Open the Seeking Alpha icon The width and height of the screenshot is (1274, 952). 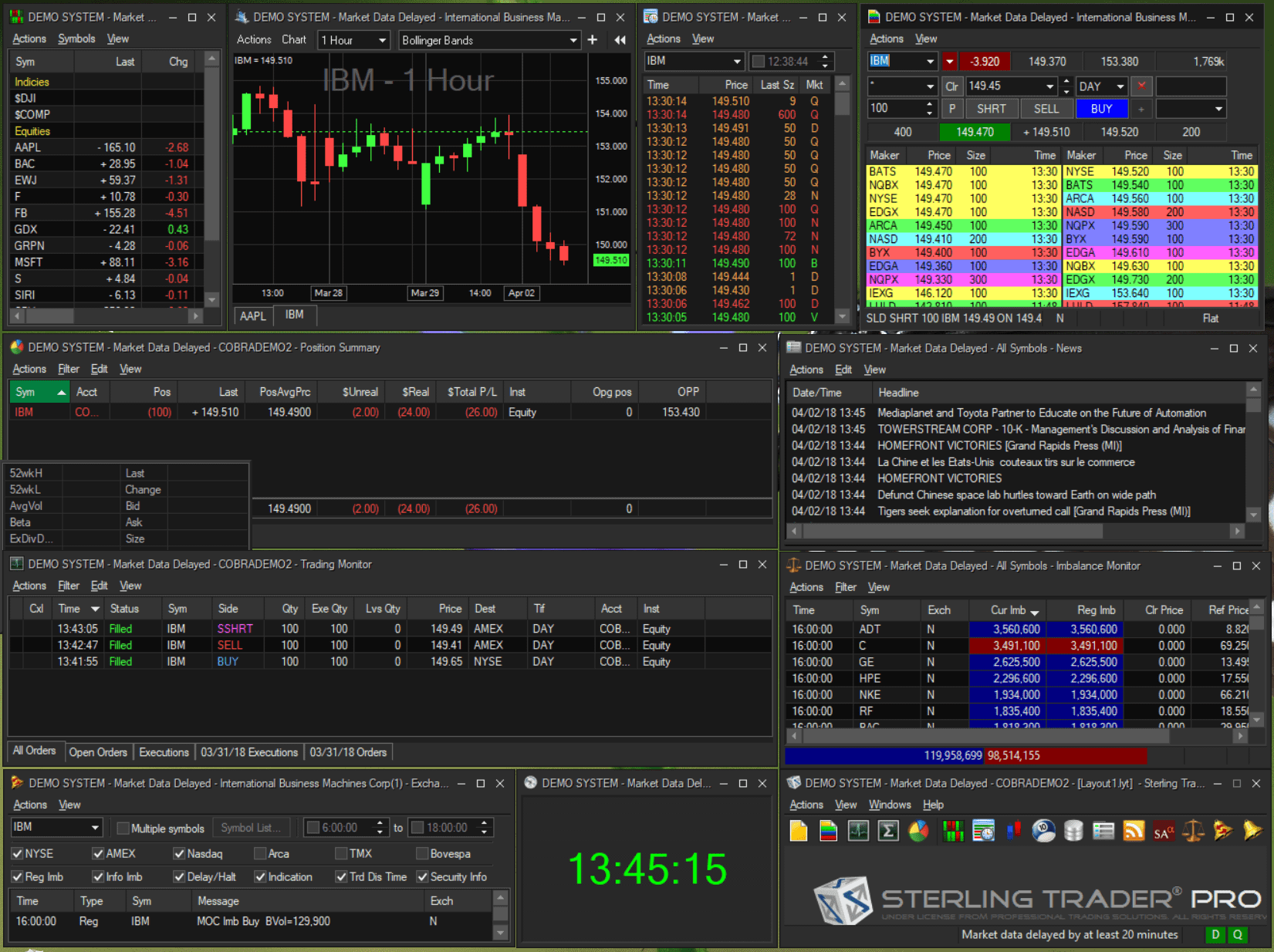tap(1163, 831)
